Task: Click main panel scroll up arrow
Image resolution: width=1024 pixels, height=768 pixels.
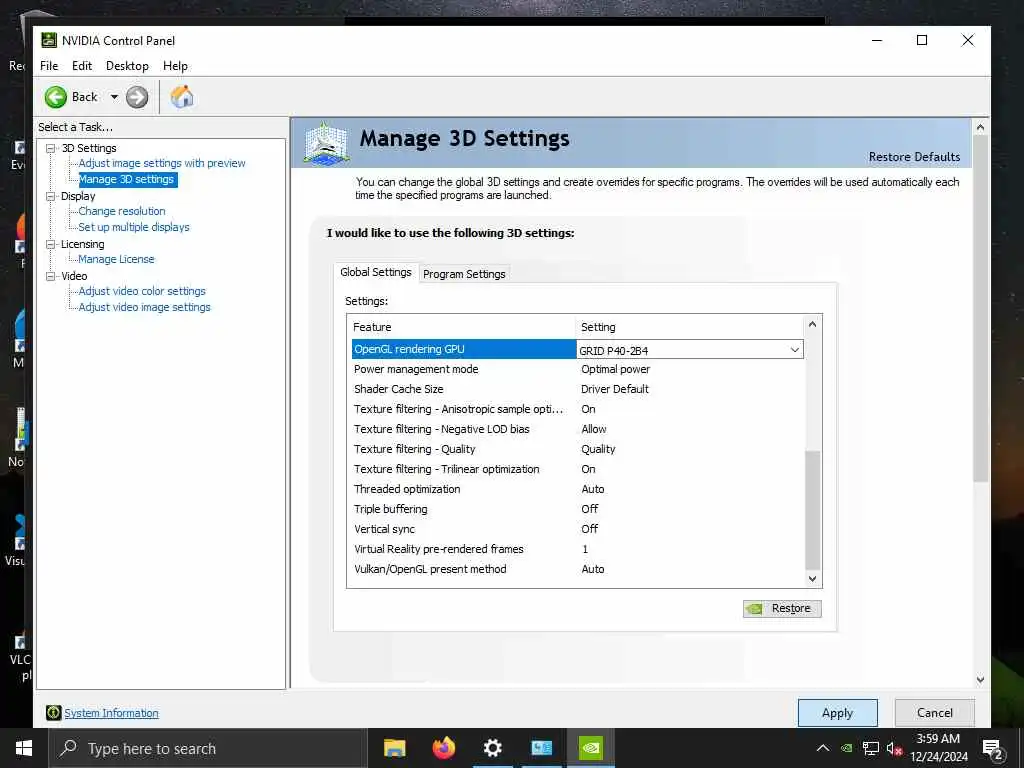Action: click(x=980, y=127)
